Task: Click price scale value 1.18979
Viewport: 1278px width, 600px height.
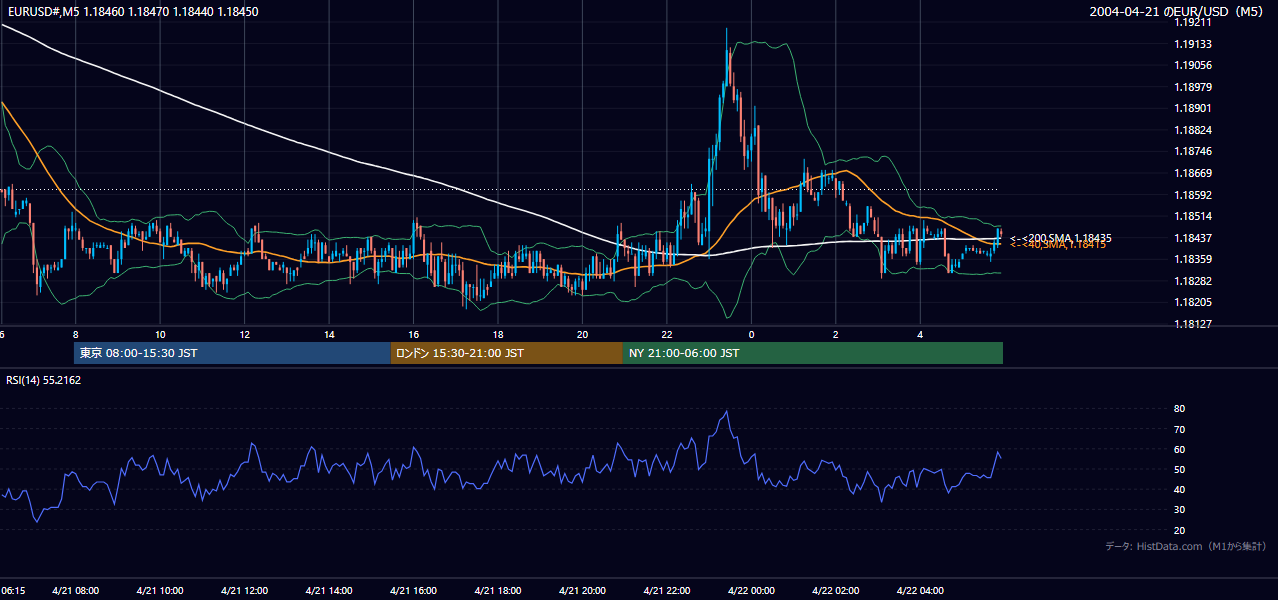Action: pyautogui.click(x=1193, y=86)
